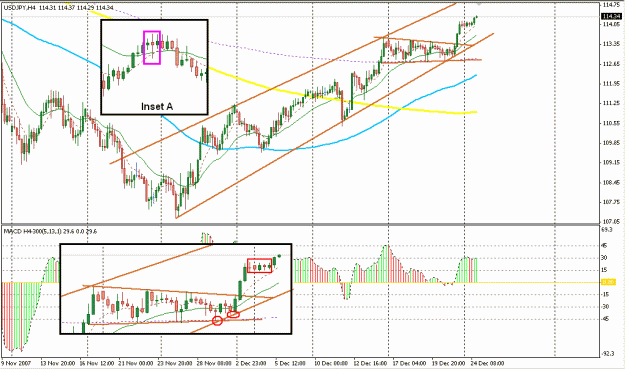
Task: Click the 111.25 price axis label
Action: click(x=611, y=103)
